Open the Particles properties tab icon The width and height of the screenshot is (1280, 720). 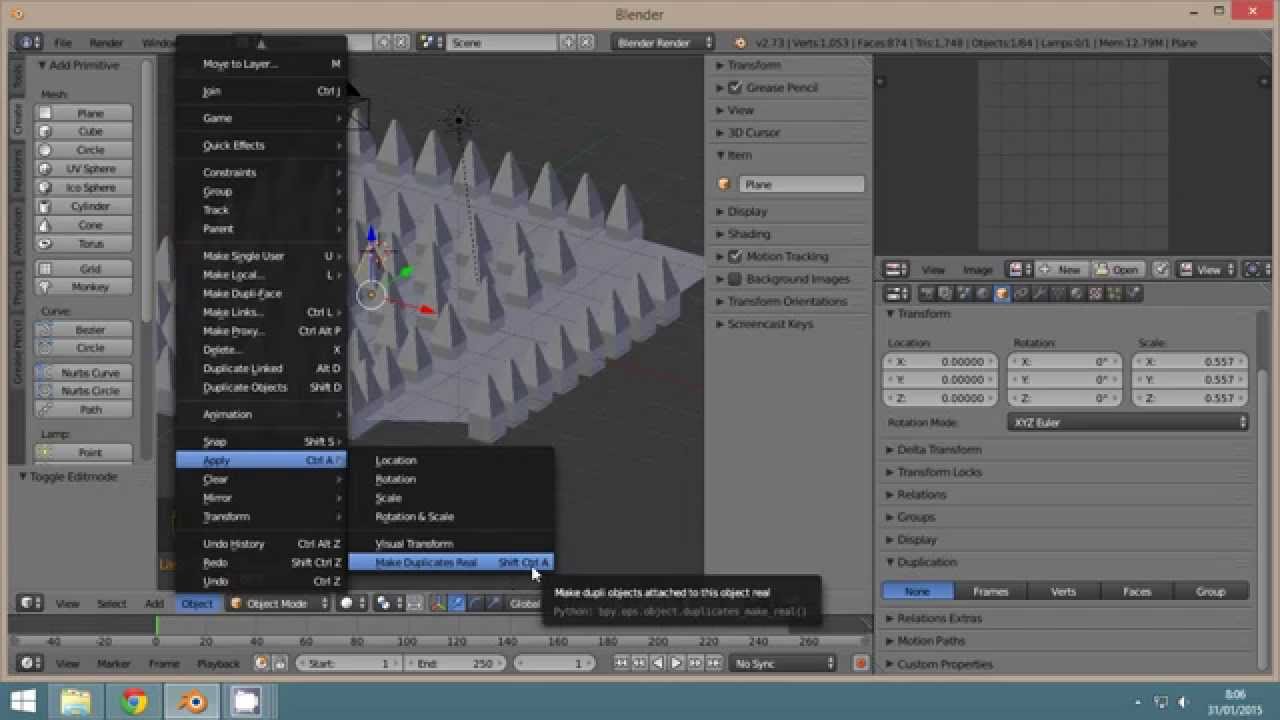[x=1114, y=293]
